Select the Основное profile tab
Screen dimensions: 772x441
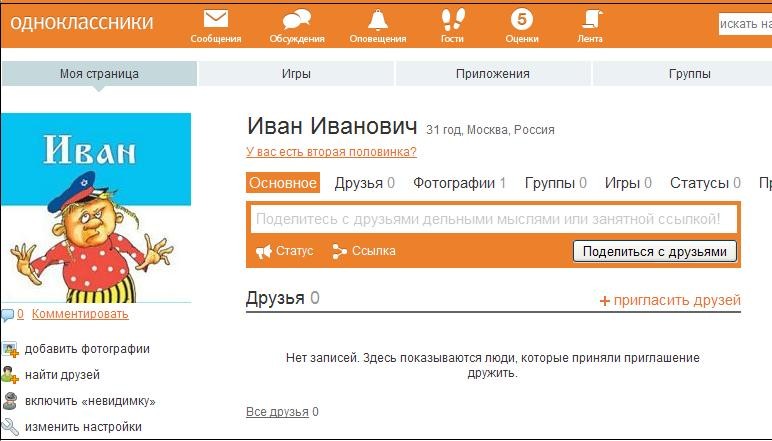pos(283,183)
